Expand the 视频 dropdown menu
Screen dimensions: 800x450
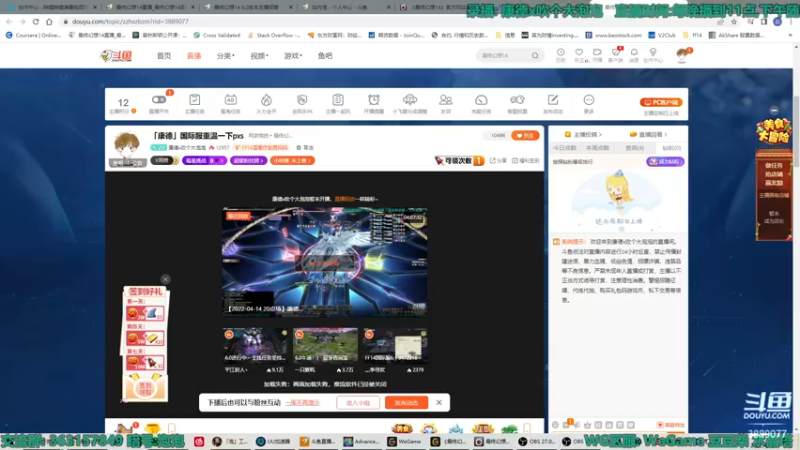259,56
